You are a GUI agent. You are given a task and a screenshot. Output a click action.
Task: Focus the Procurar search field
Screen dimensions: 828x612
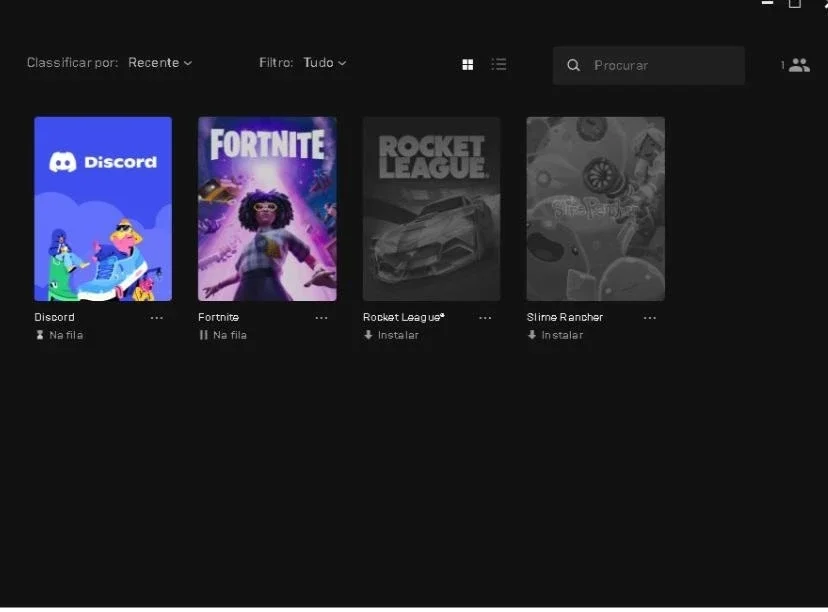pos(649,65)
